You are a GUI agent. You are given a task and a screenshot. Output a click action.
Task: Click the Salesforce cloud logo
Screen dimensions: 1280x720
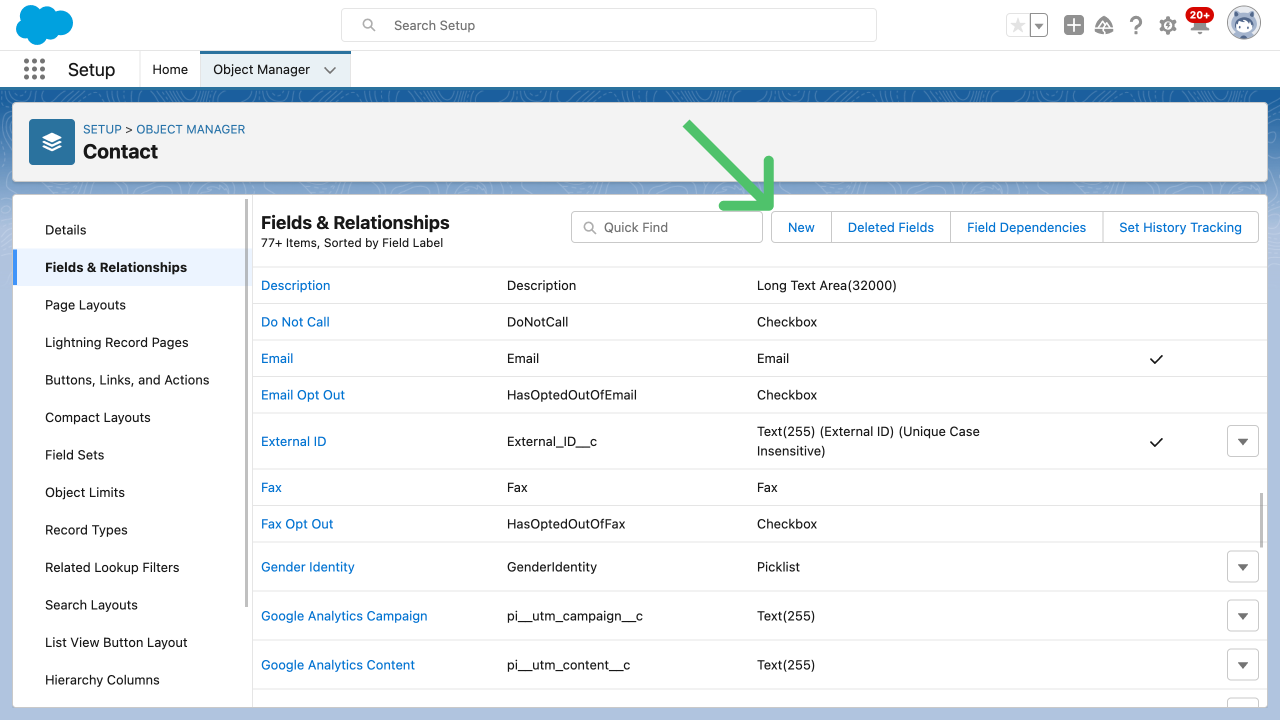tap(44, 25)
